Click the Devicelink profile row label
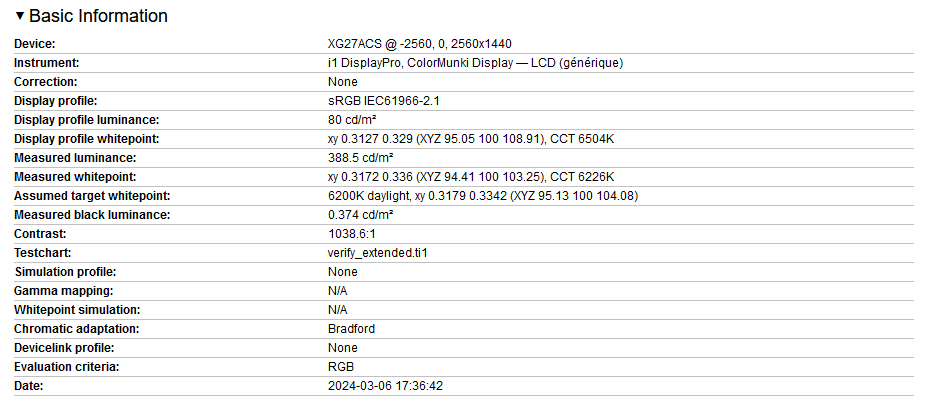 64,347
